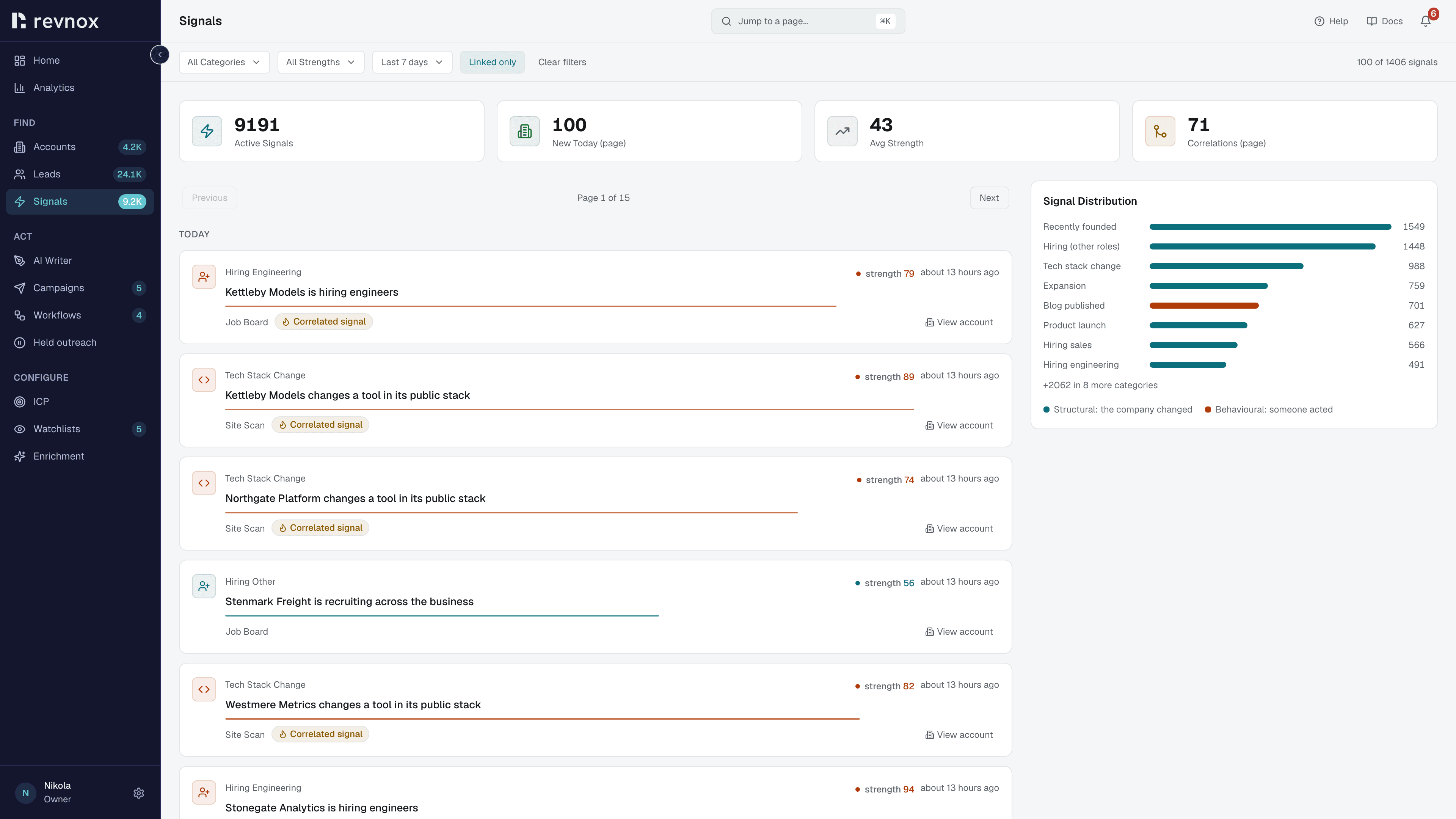Focus the Jump to a page search field
This screenshot has width=1456, height=819.
[x=808, y=21]
